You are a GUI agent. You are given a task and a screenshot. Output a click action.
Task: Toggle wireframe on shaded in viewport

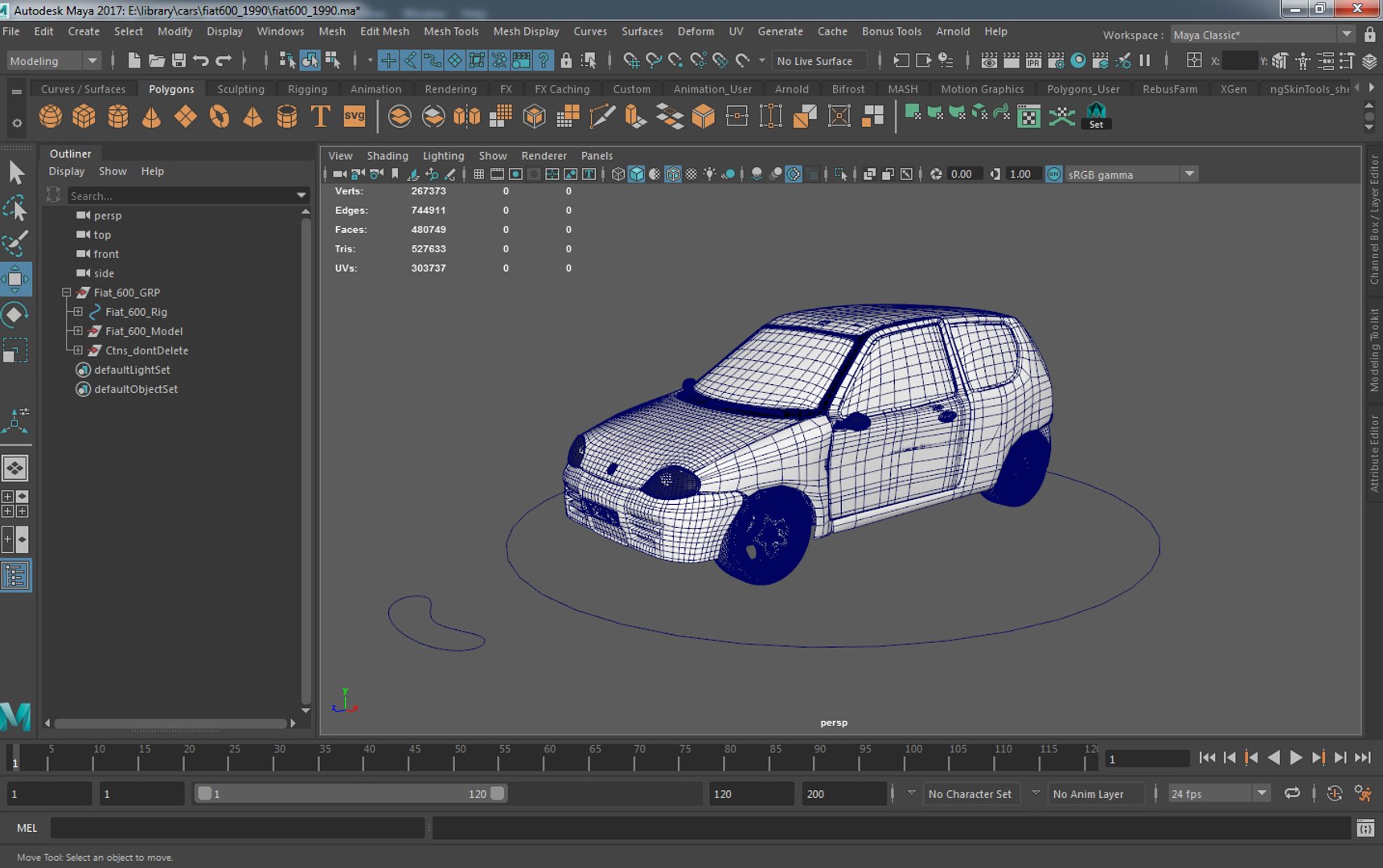pyautogui.click(x=673, y=174)
